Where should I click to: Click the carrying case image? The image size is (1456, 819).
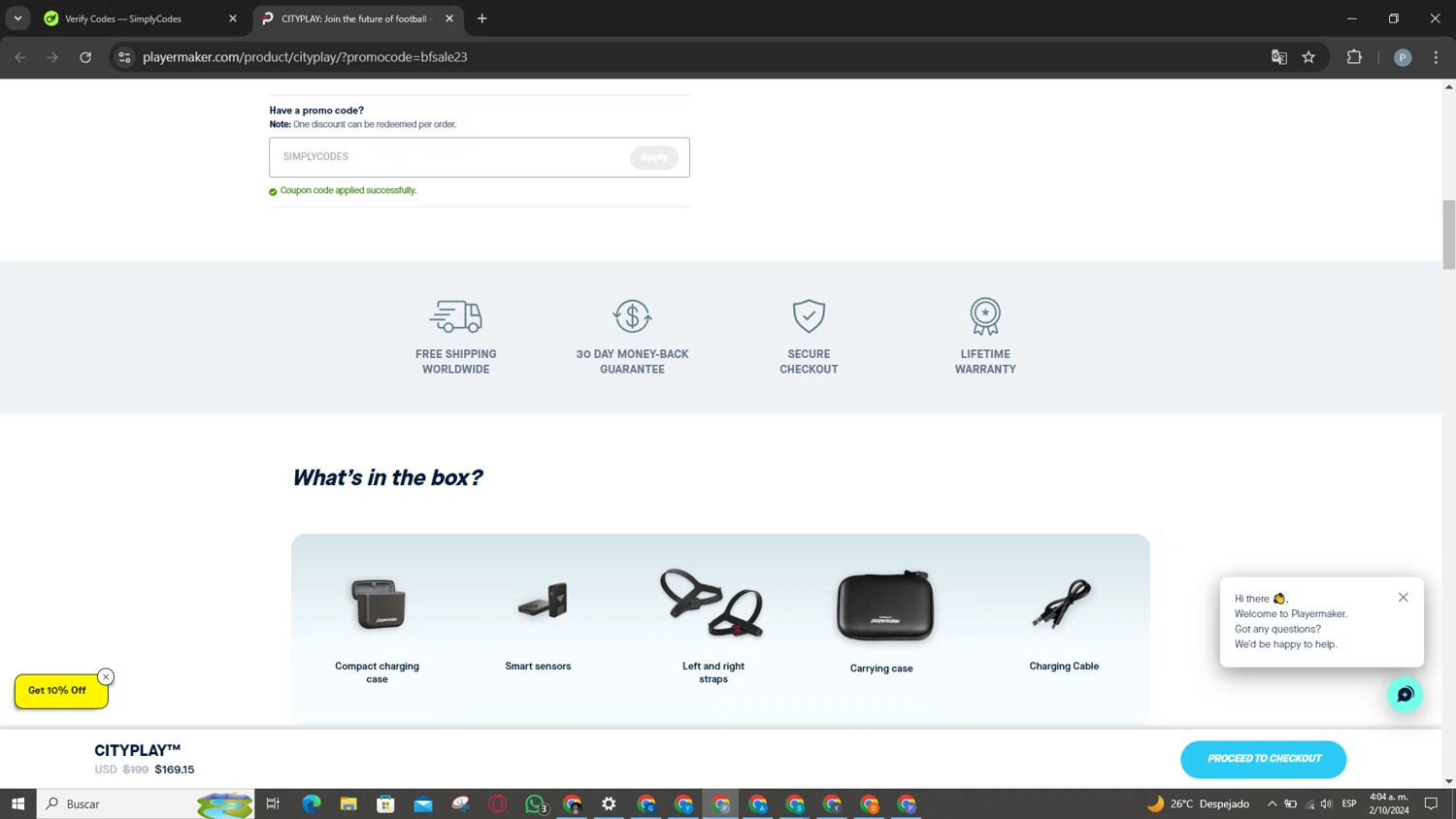pos(885,606)
